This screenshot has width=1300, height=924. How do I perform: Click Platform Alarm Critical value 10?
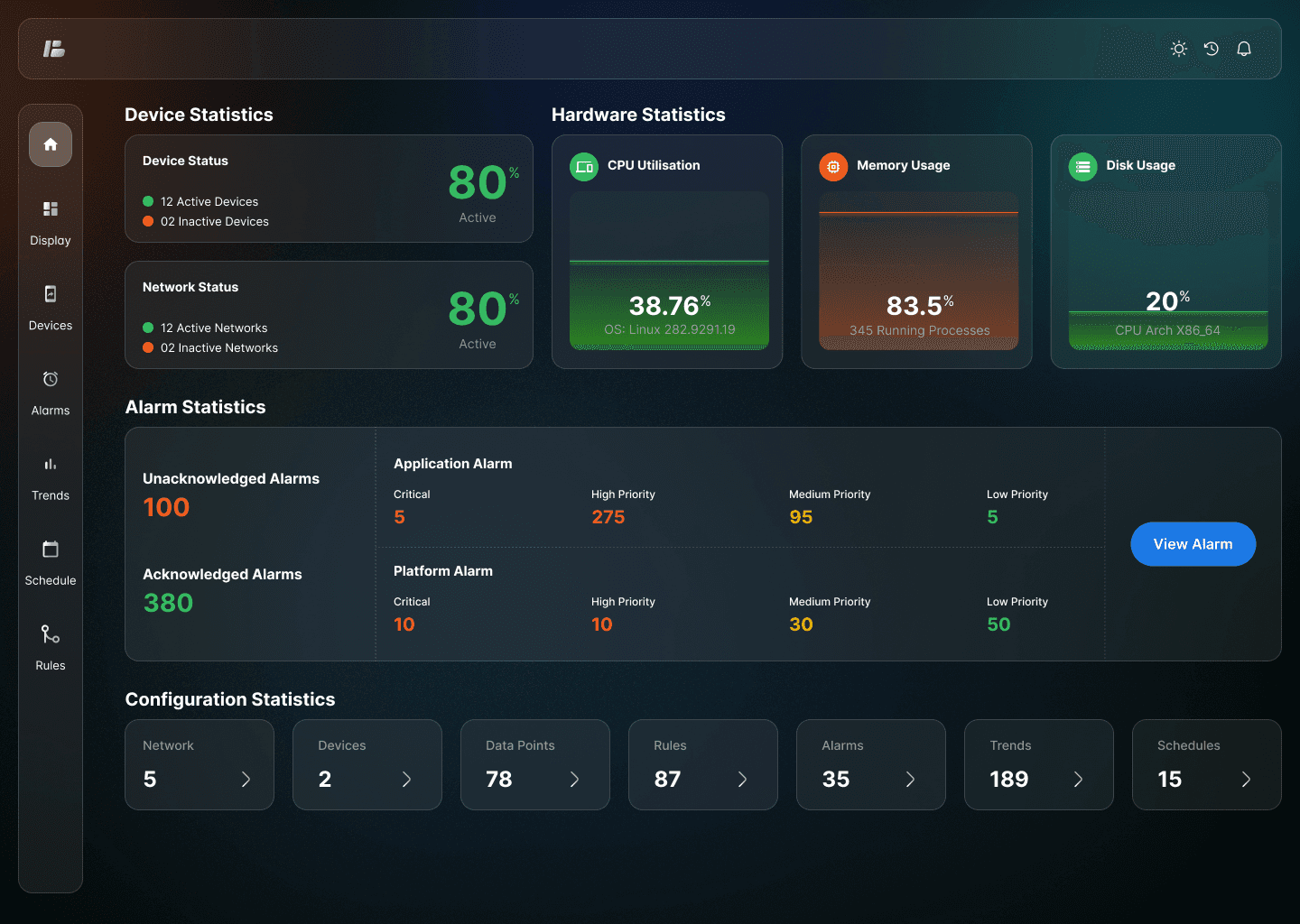(404, 624)
